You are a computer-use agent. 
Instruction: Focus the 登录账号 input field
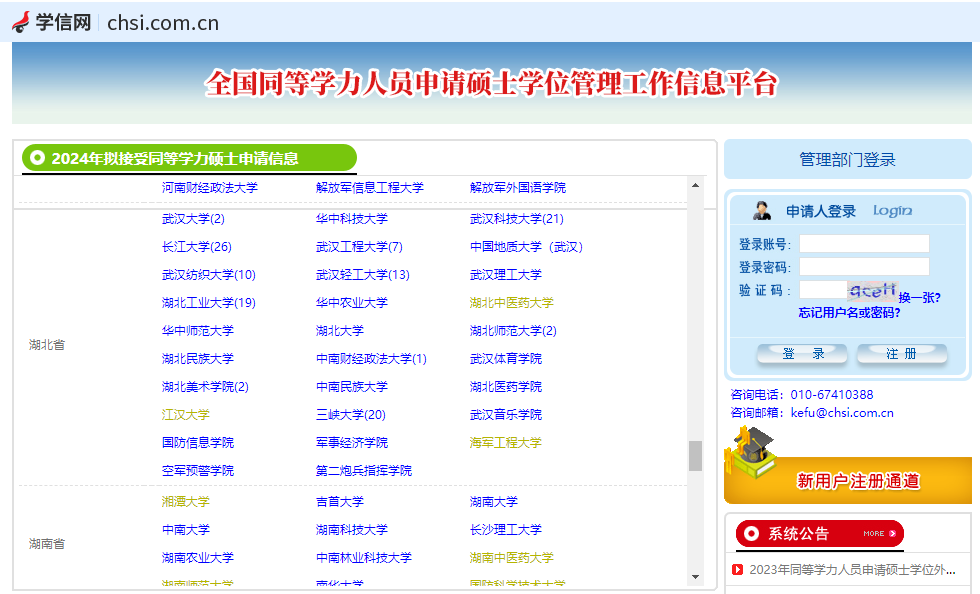click(x=864, y=244)
